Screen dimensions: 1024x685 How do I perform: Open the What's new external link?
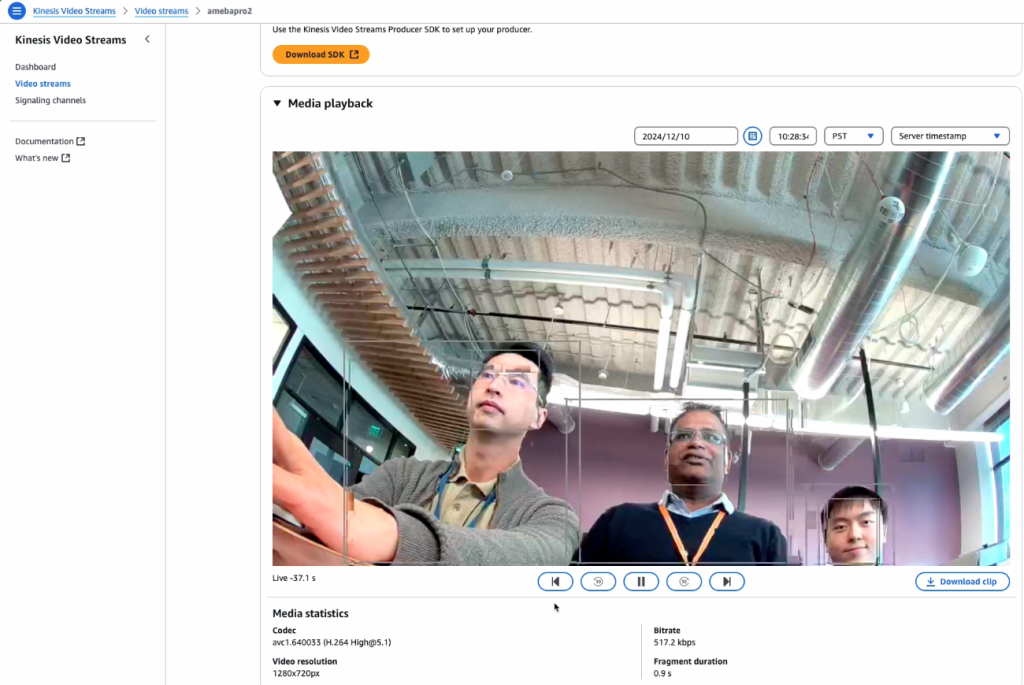pyautogui.click(x=42, y=158)
